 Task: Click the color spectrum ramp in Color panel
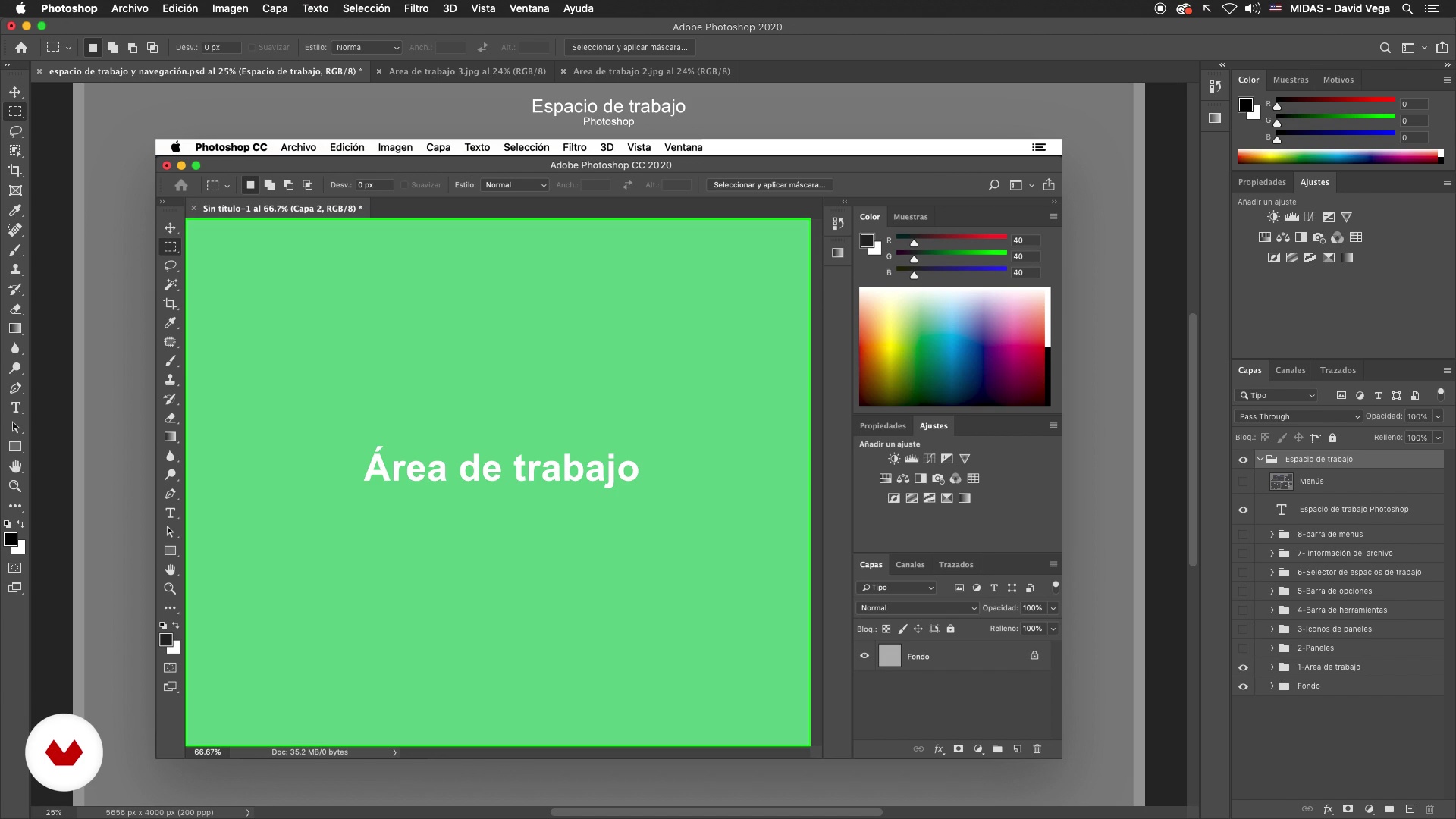click(1338, 157)
